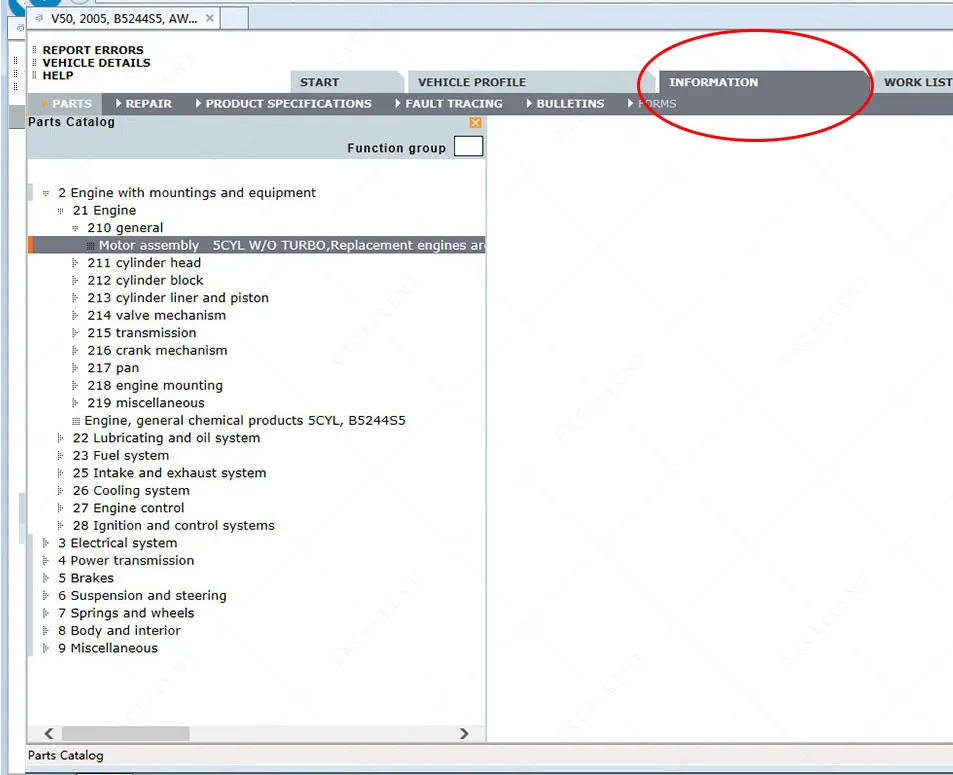Screen dimensions: 953x775
Task: Open PRODUCT SPECIFICATIONS section
Action: 284,104
